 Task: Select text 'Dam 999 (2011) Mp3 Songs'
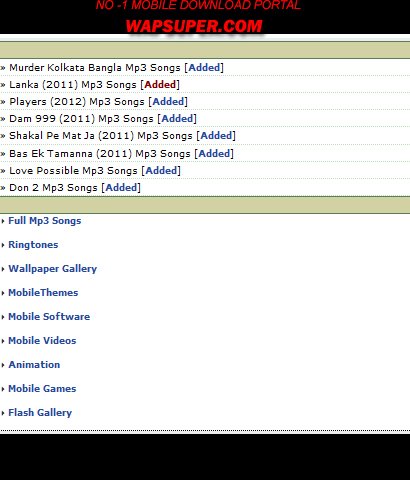tap(81, 119)
